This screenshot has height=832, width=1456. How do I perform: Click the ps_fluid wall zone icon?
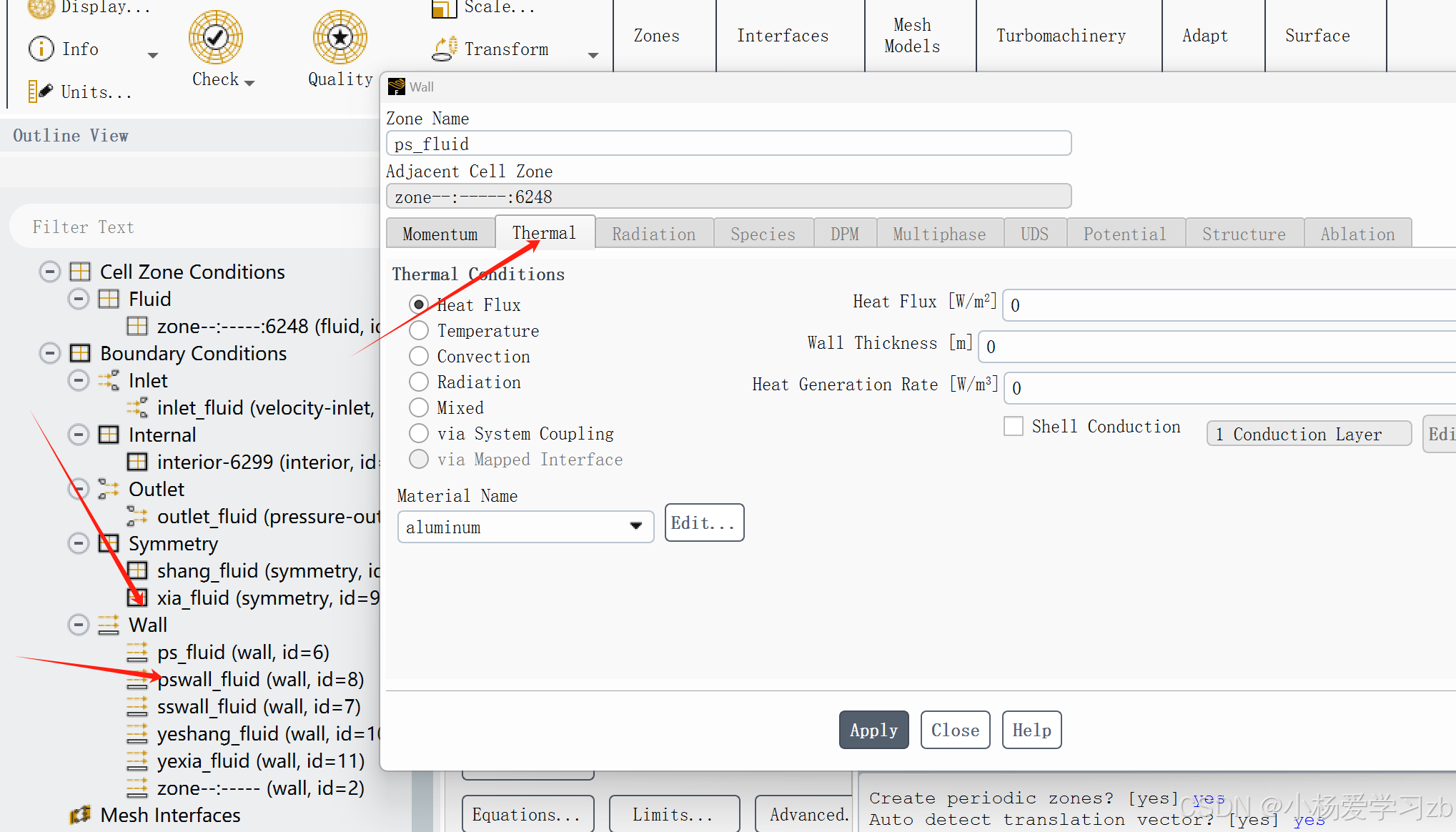tap(137, 652)
